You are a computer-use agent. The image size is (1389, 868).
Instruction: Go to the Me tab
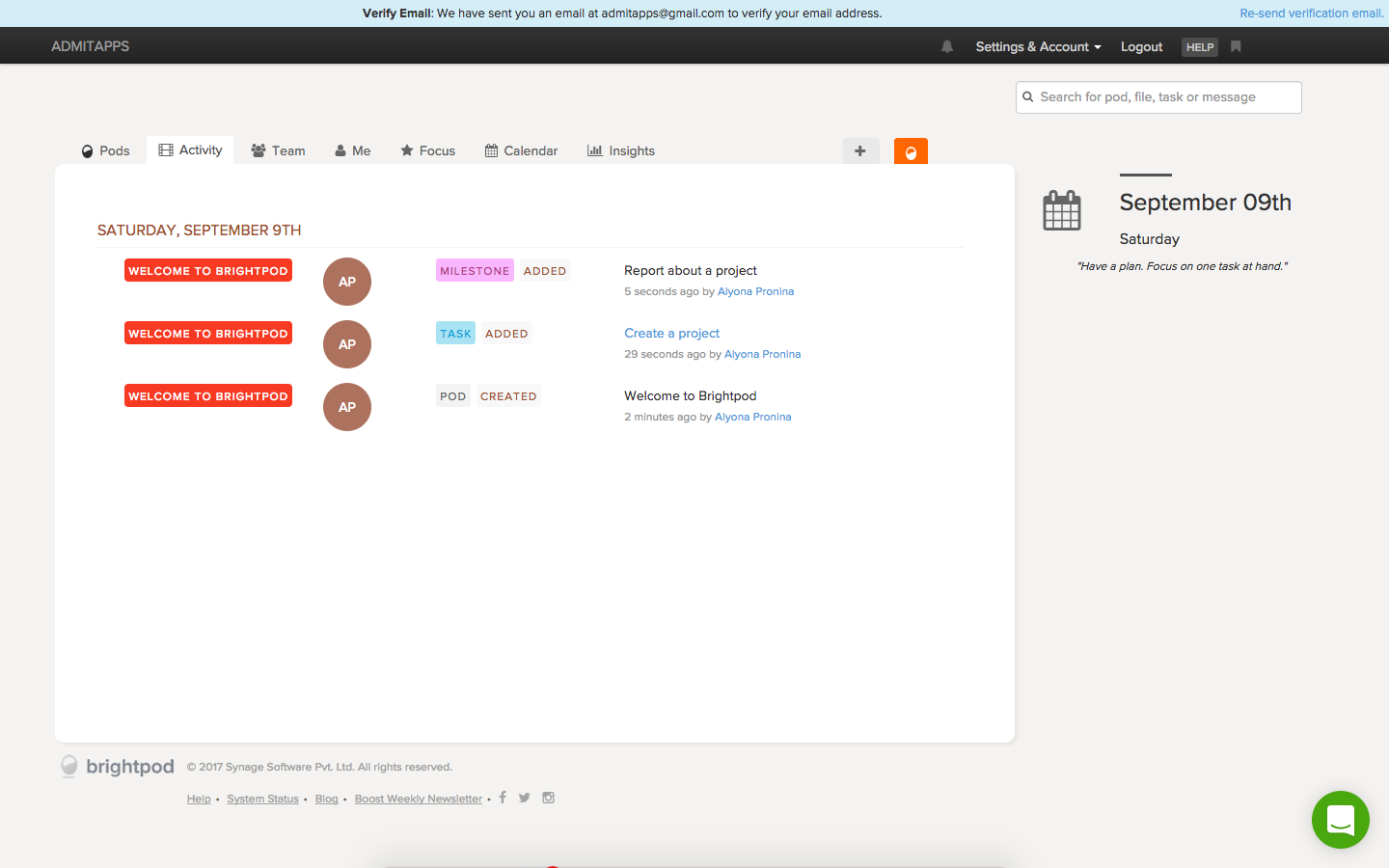pyautogui.click(x=353, y=150)
